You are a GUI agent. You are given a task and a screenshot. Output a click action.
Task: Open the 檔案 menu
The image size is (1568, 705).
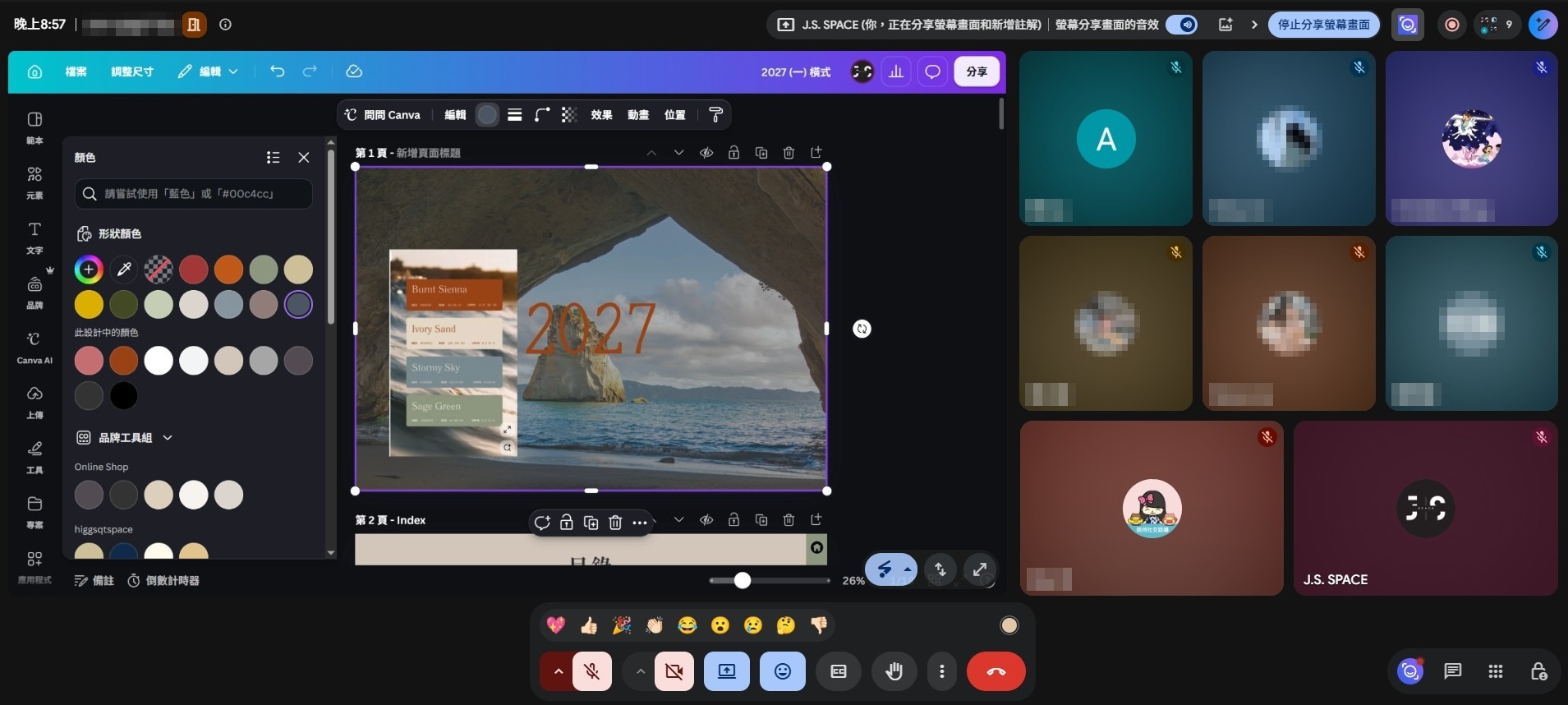tap(76, 71)
